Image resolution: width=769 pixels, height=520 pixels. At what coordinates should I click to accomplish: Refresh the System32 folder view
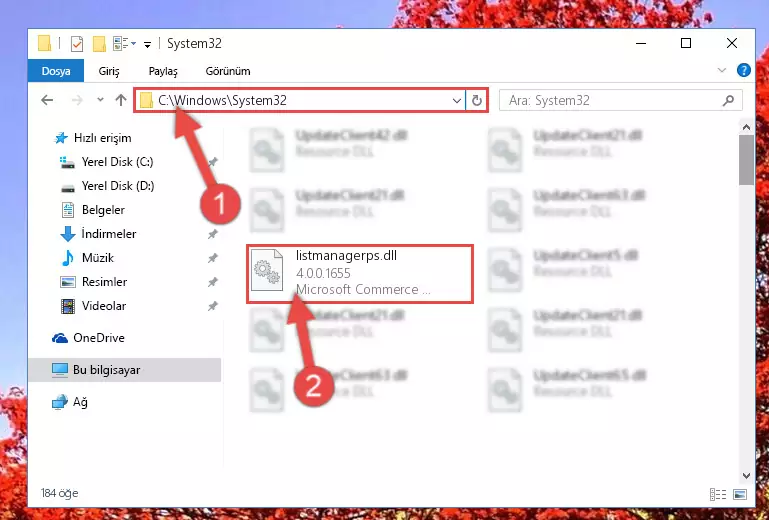(x=477, y=101)
